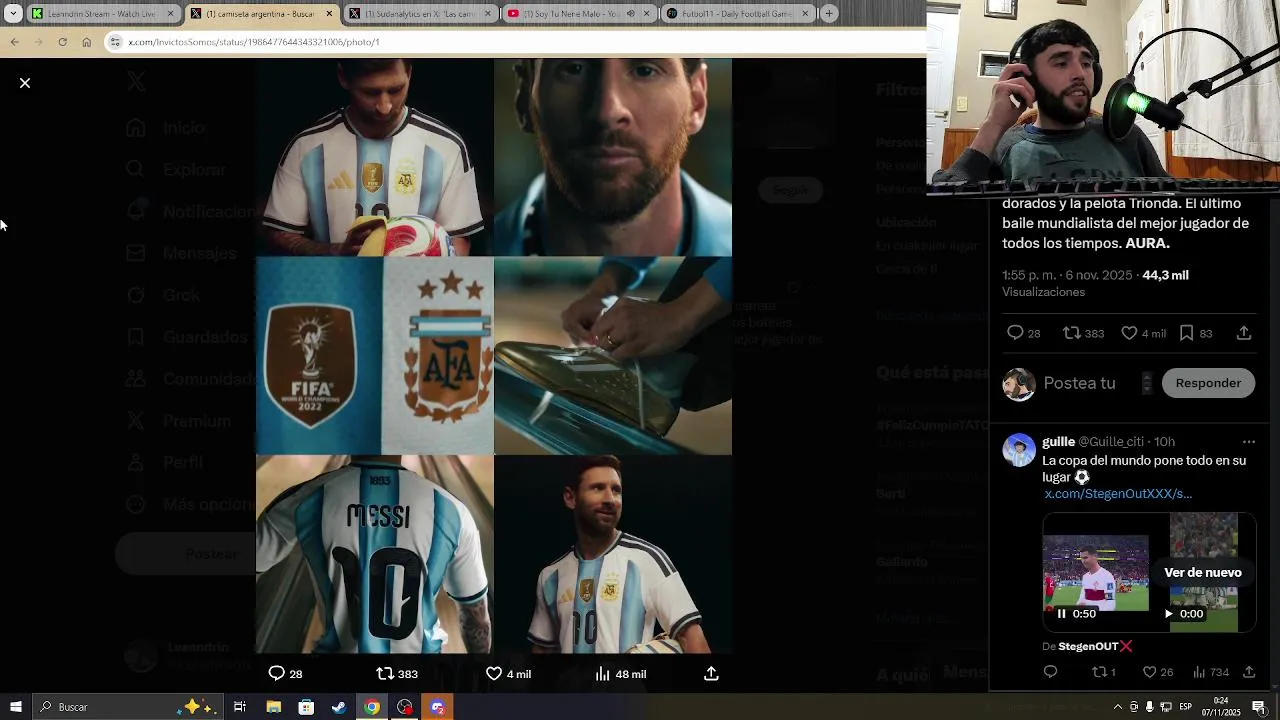Open the FIFA World Champions 2022 badge photo

click(x=375, y=356)
